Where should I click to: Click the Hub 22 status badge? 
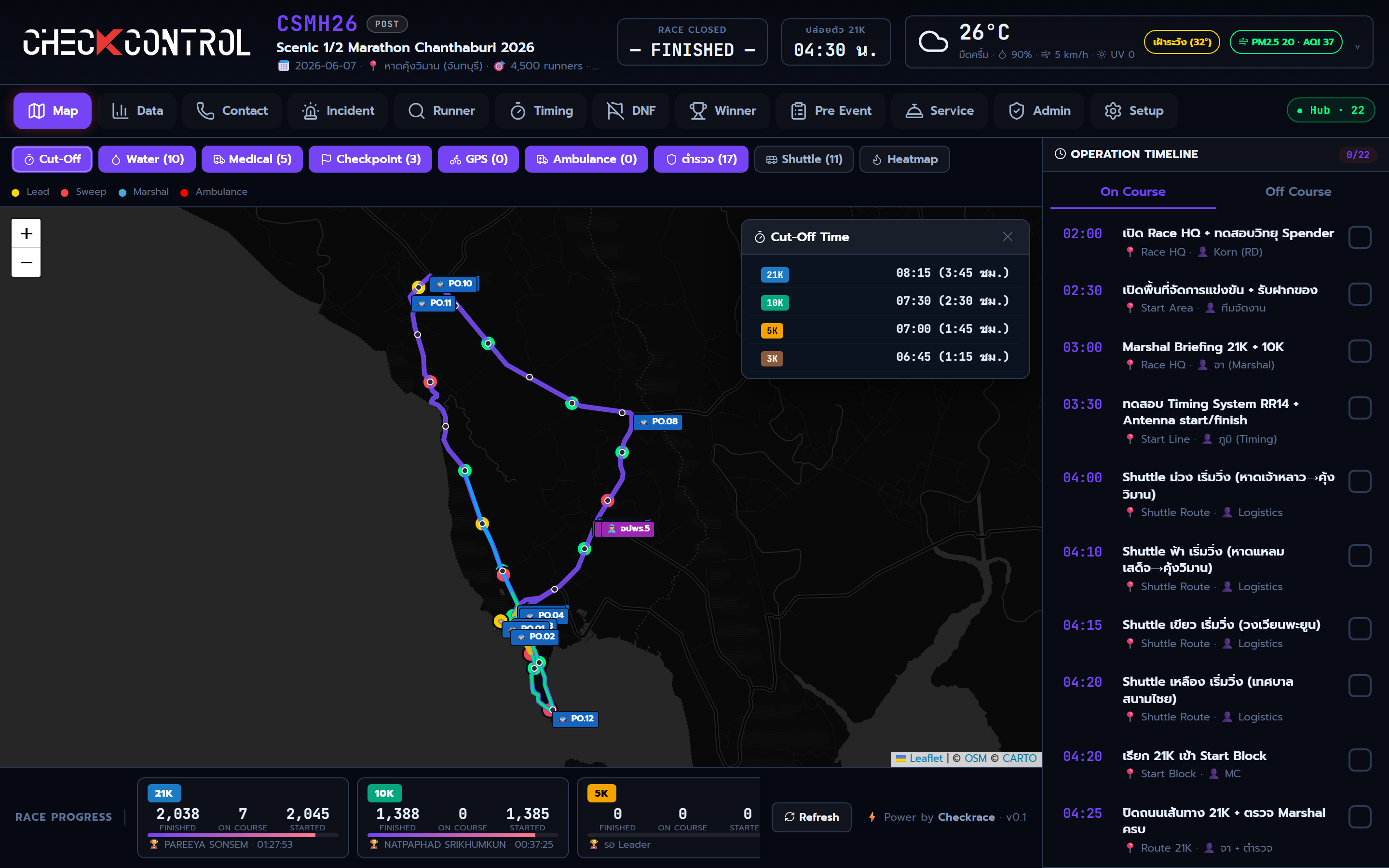click(1331, 110)
